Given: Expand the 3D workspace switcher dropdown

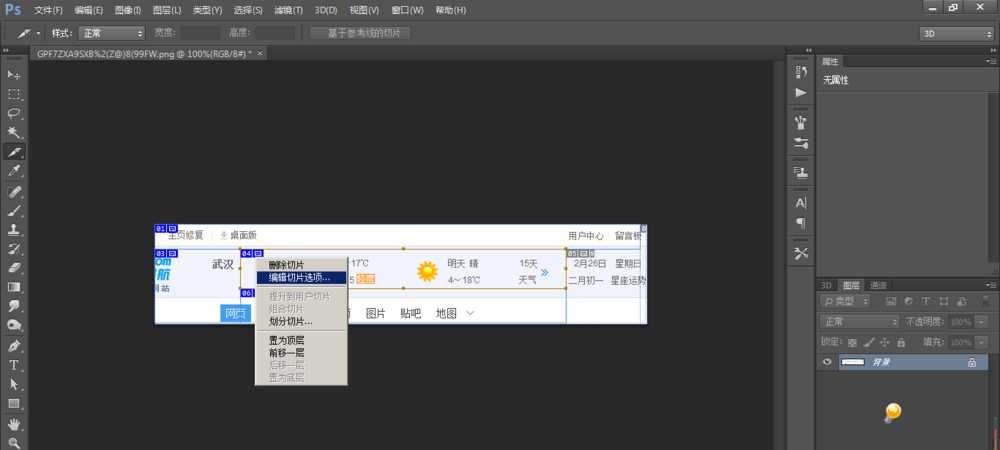Looking at the screenshot, I should pyautogui.click(x=955, y=33).
